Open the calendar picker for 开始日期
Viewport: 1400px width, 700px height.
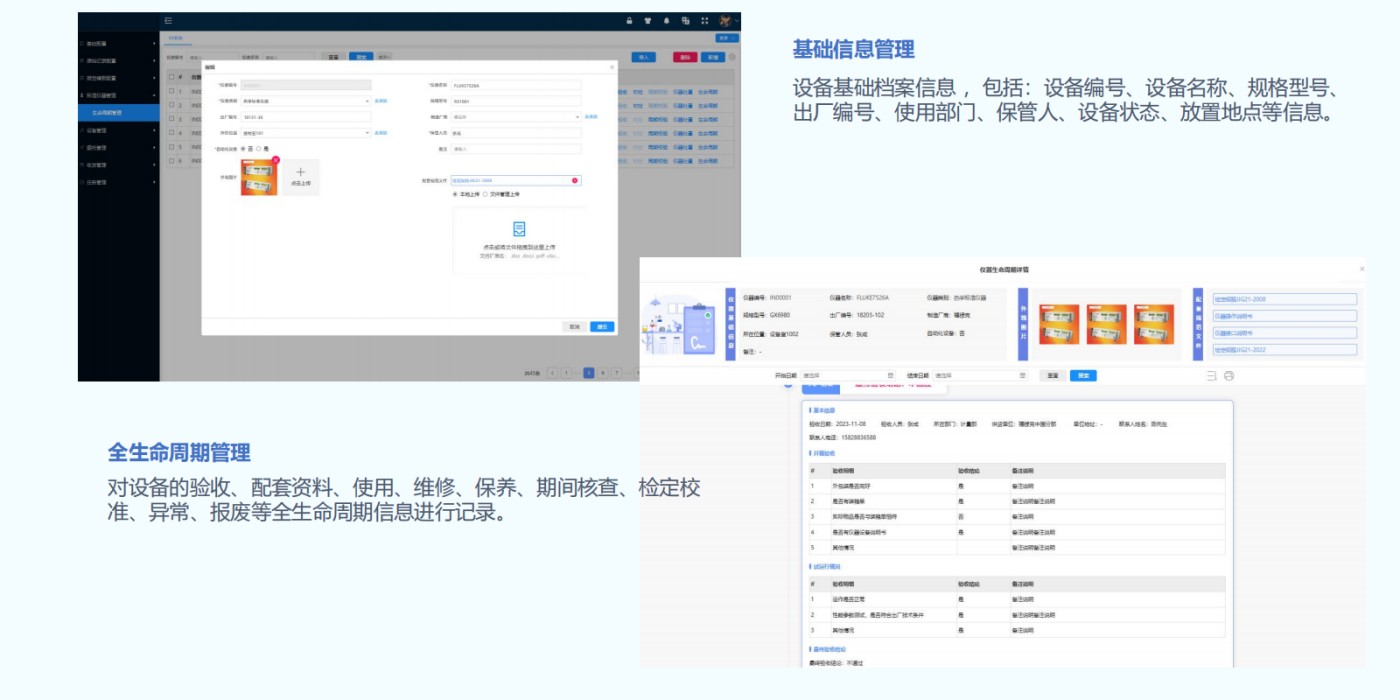pyautogui.click(x=890, y=375)
